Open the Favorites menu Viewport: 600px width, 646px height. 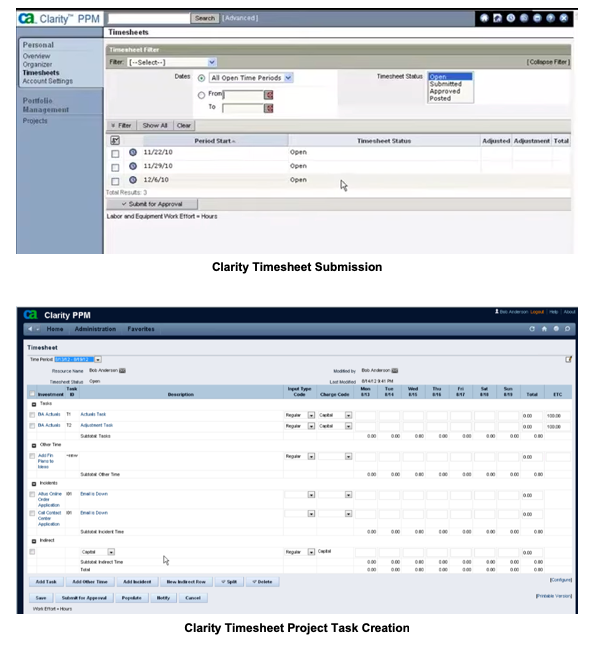point(141,329)
